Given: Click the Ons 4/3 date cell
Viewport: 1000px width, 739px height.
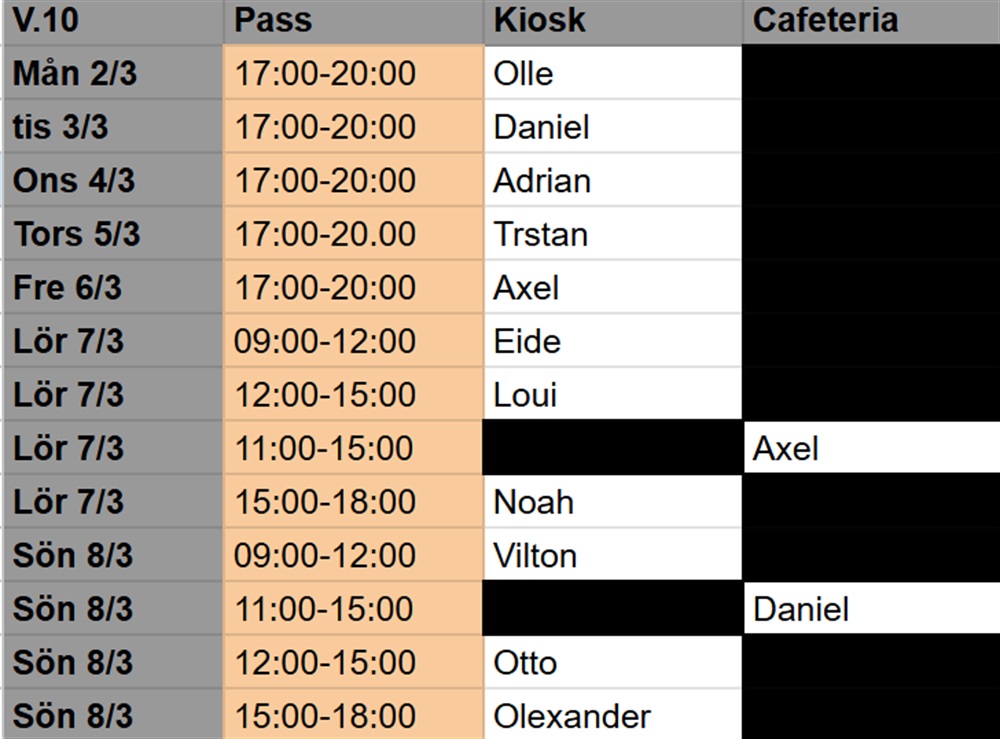Looking at the screenshot, I should 112,181.
